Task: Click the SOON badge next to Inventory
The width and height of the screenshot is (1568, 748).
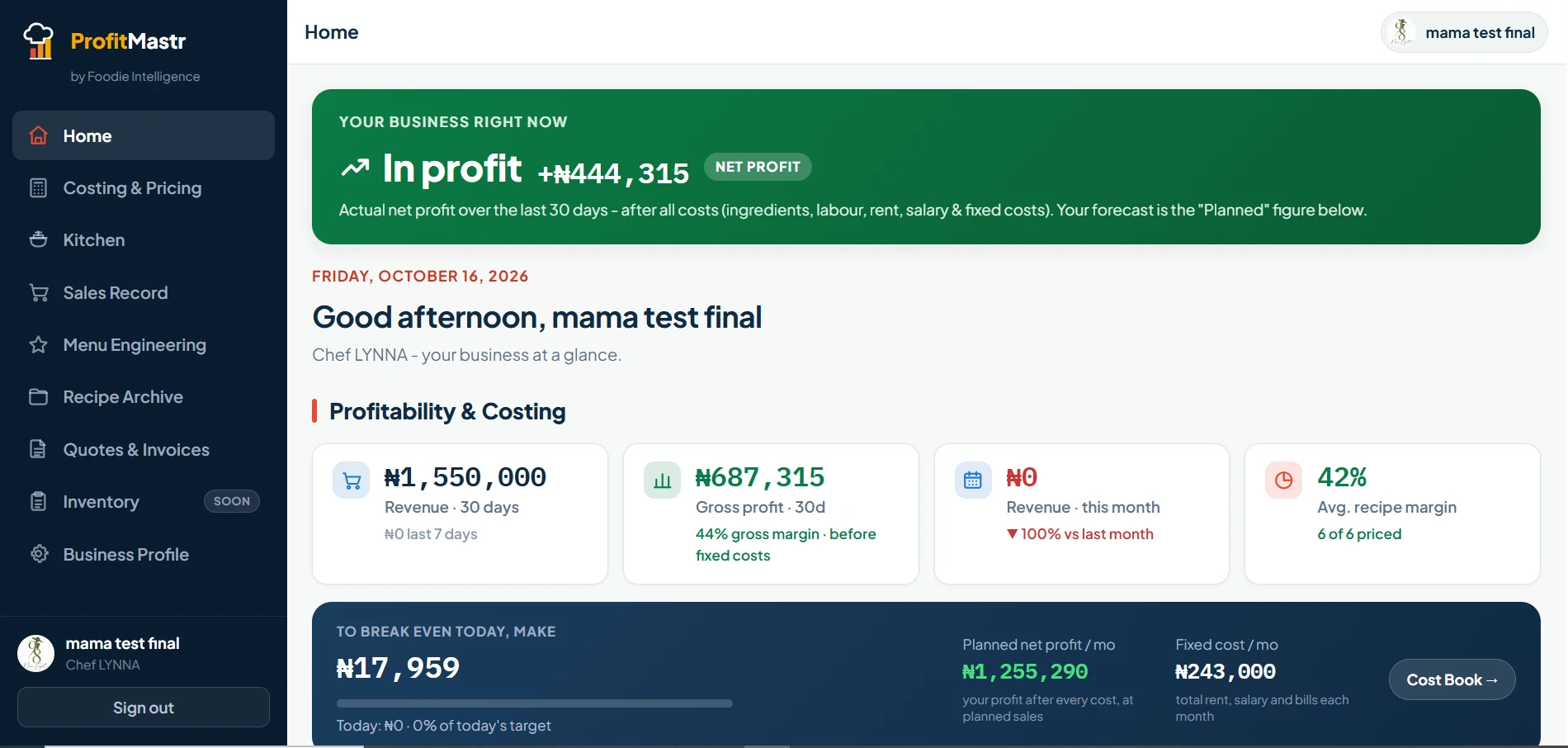Action: click(x=232, y=501)
